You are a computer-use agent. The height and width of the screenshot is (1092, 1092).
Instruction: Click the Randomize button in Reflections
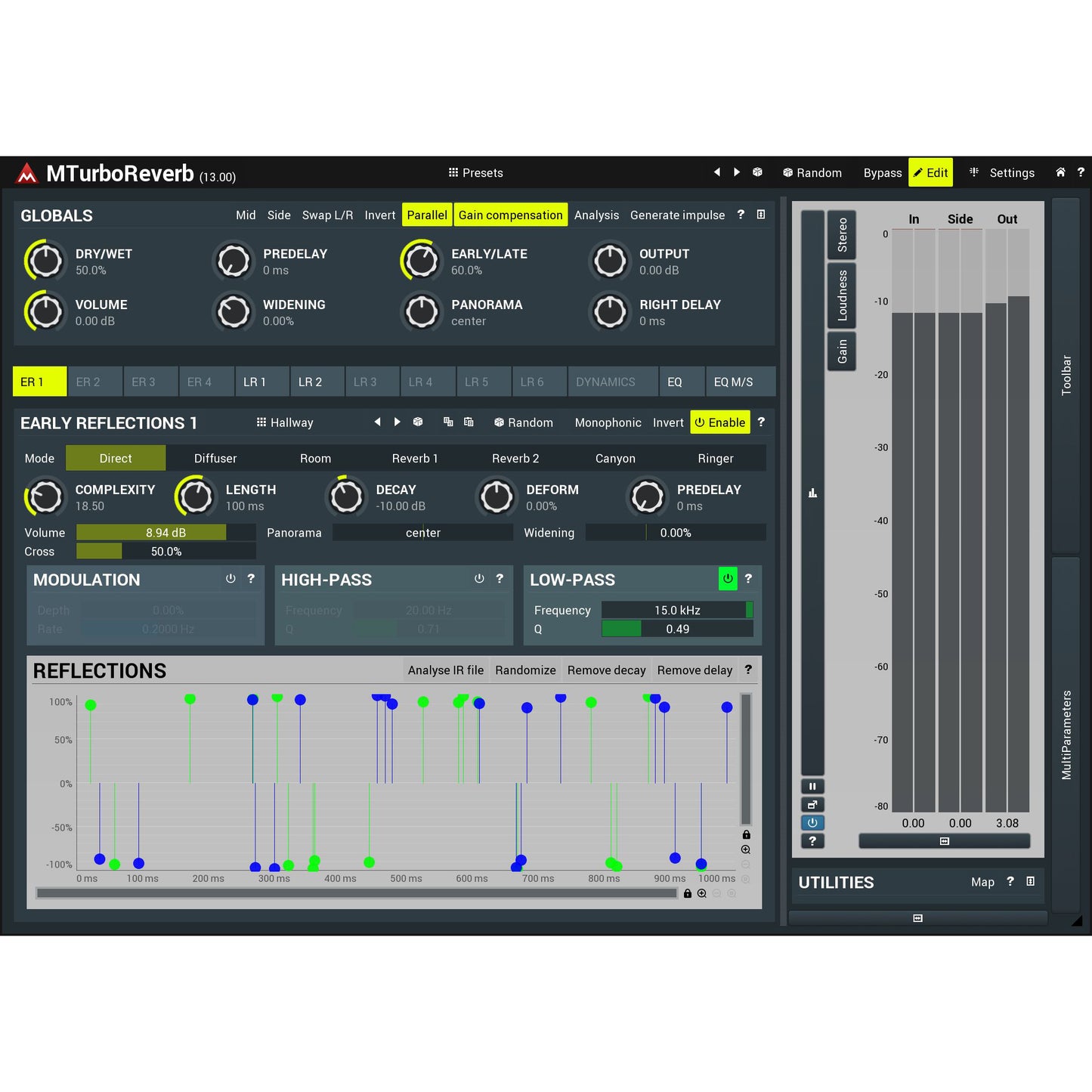click(x=525, y=670)
